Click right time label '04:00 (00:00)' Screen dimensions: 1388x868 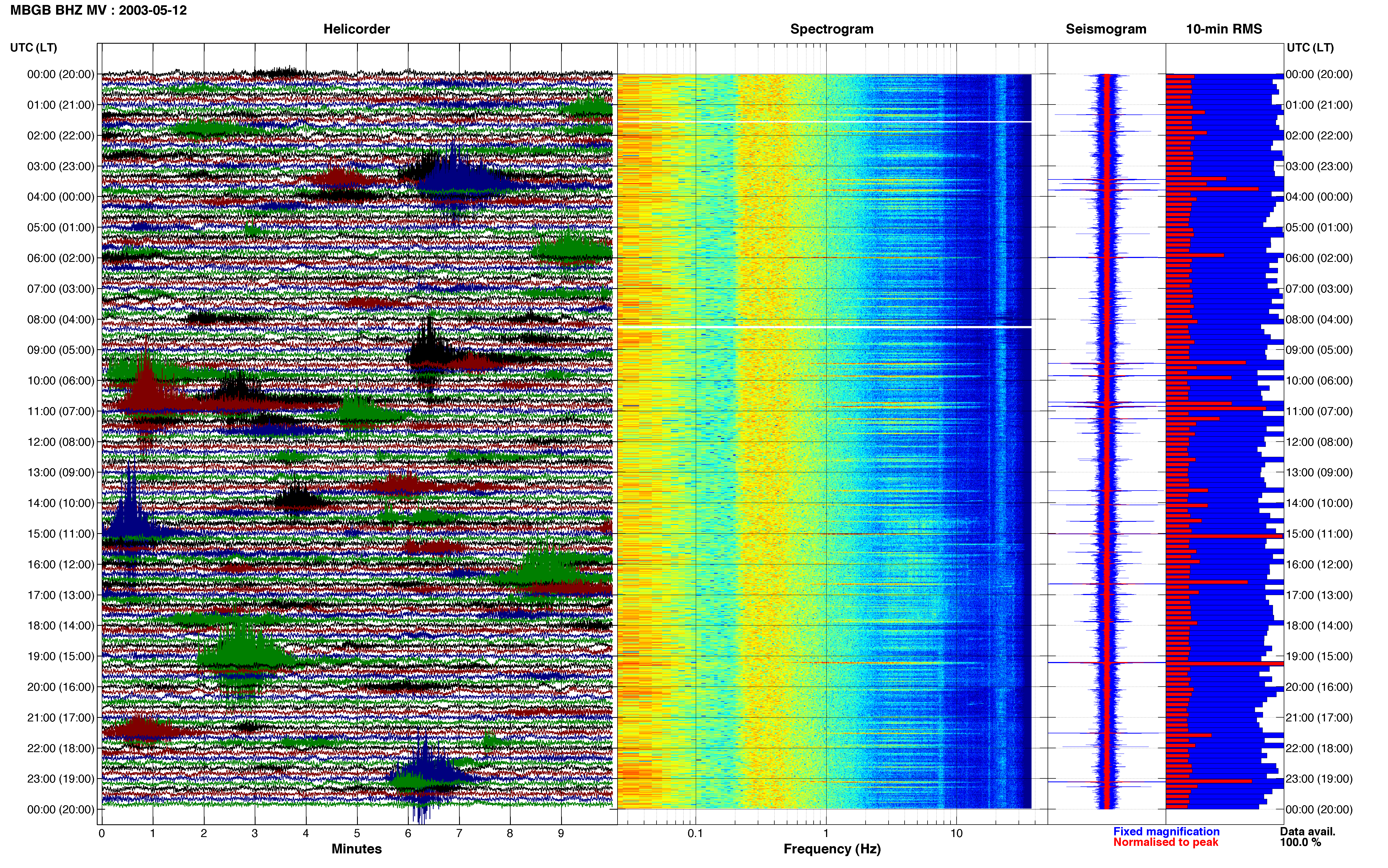click(x=1319, y=196)
